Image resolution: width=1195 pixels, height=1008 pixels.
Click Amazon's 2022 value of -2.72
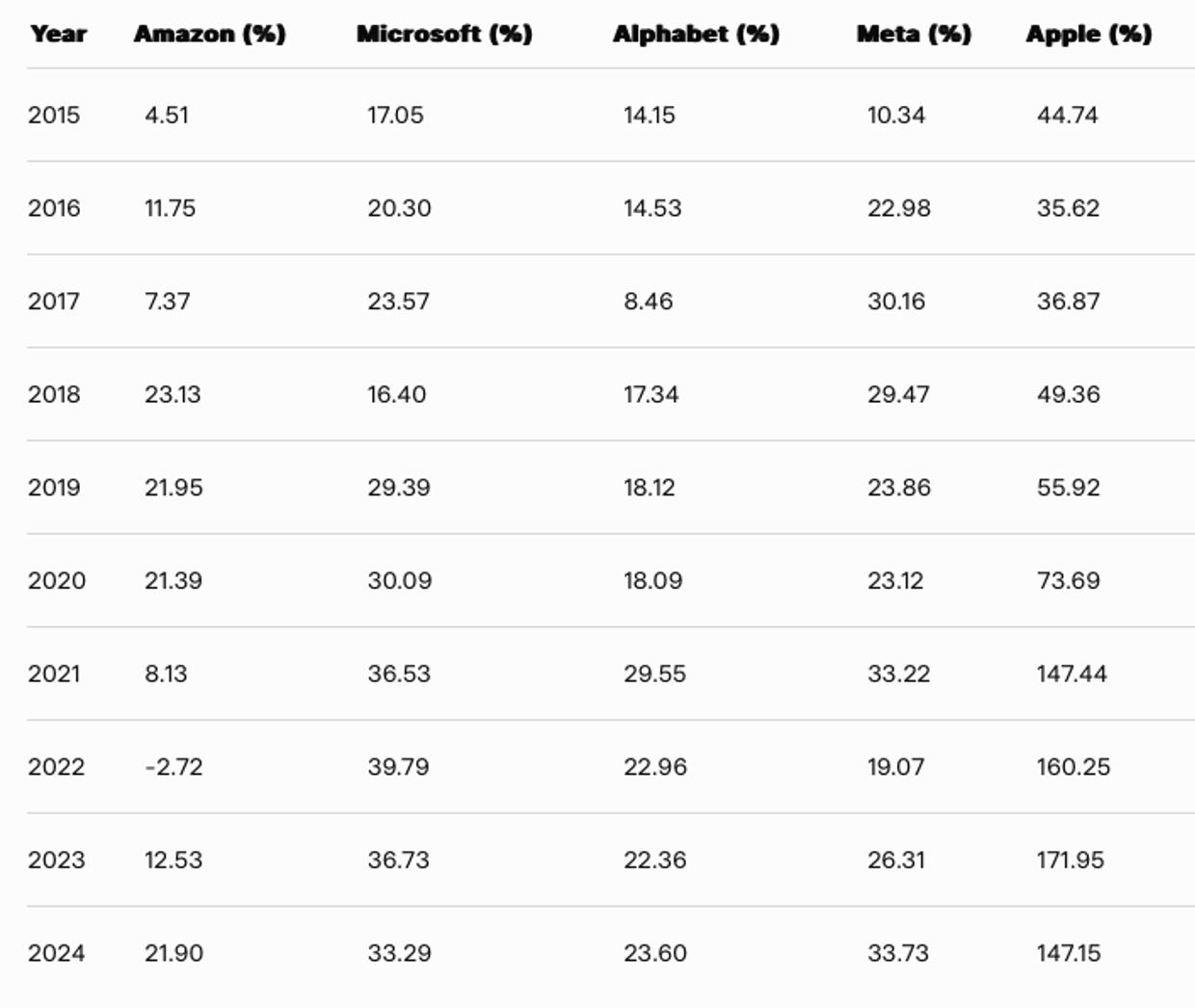[173, 767]
